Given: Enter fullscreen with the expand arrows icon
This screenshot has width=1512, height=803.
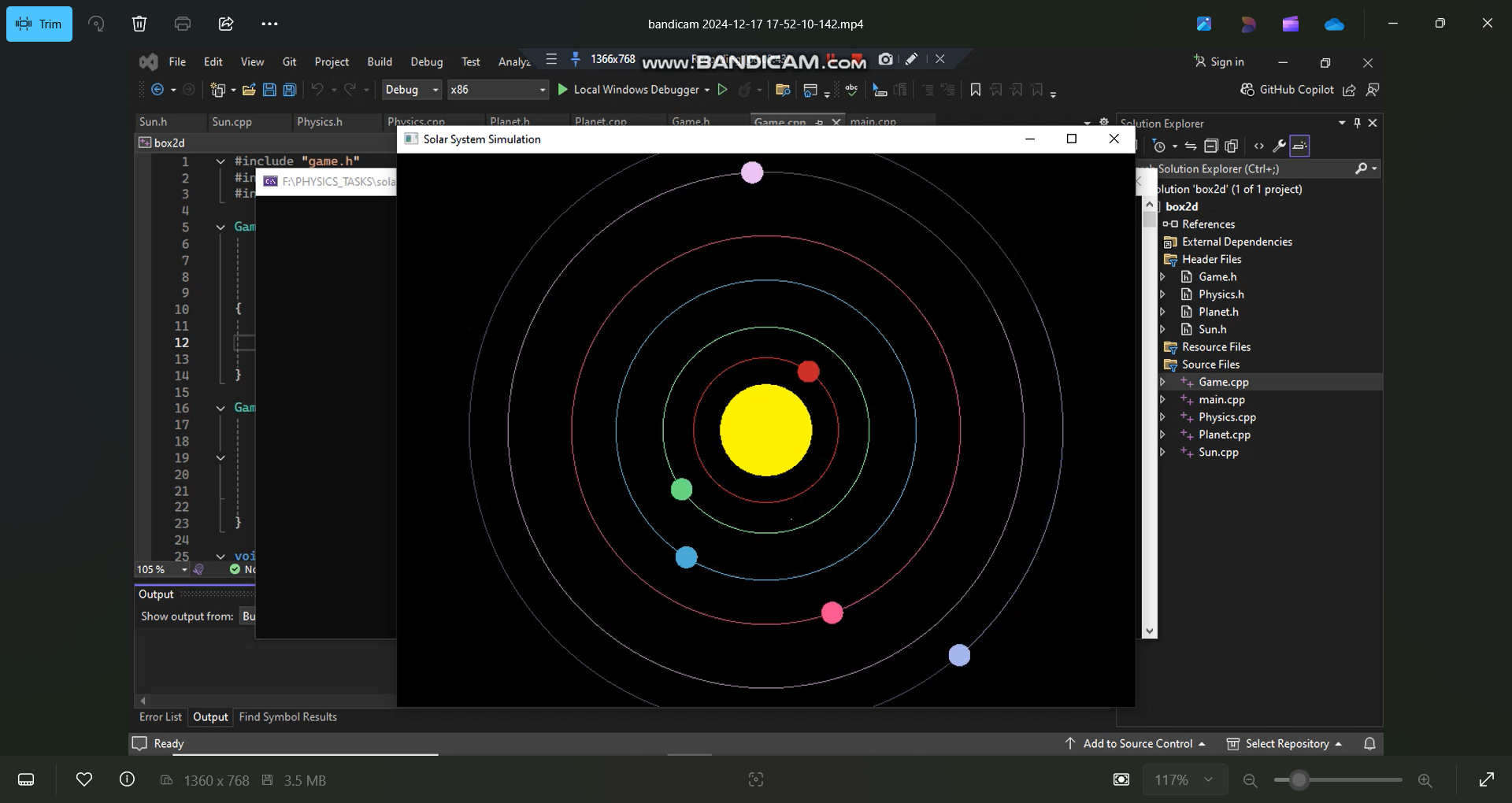Looking at the screenshot, I should pyautogui.click(x=1487, y=779).
